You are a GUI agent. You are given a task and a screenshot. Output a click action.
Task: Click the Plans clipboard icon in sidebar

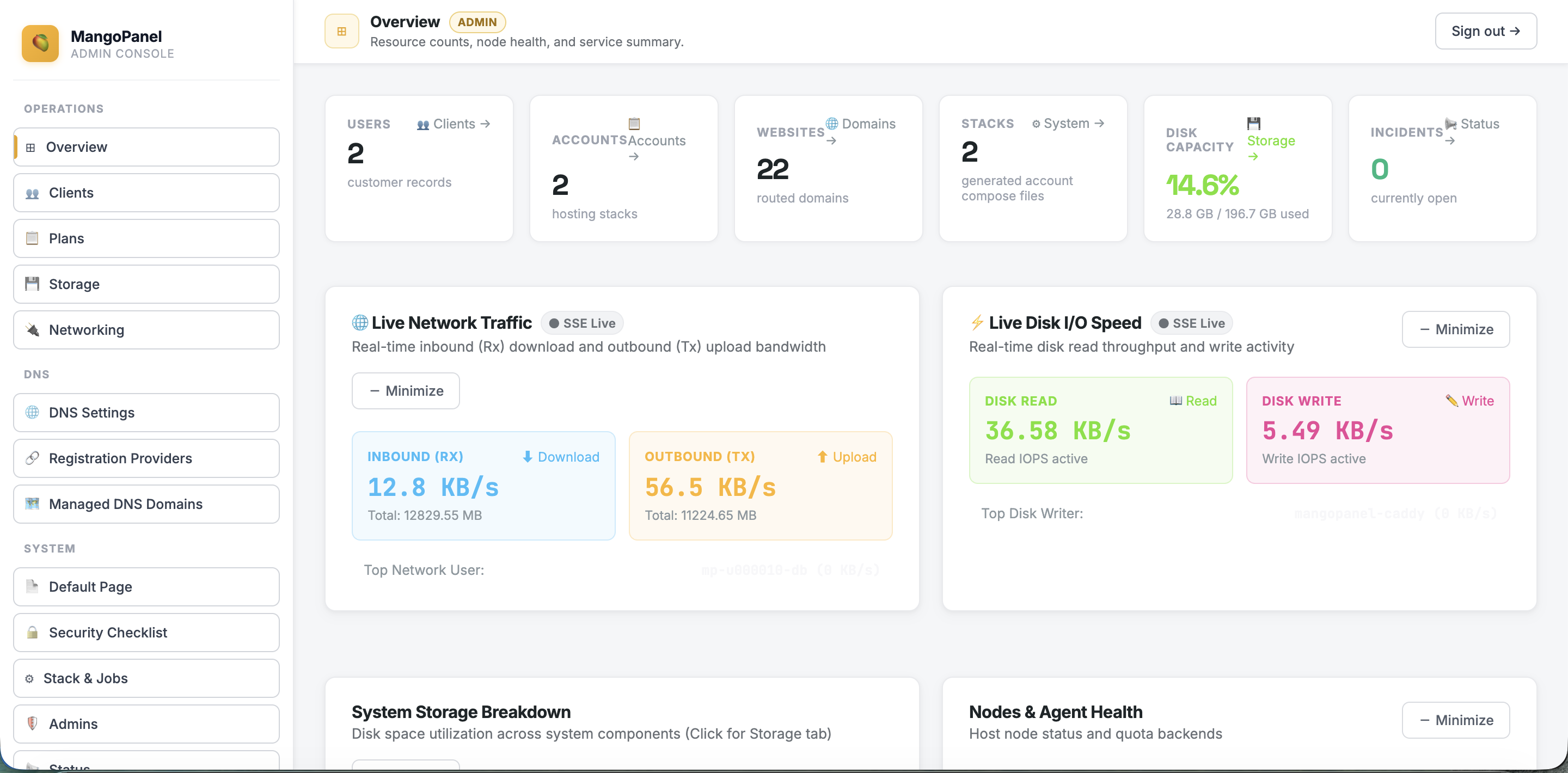point(32,238)
